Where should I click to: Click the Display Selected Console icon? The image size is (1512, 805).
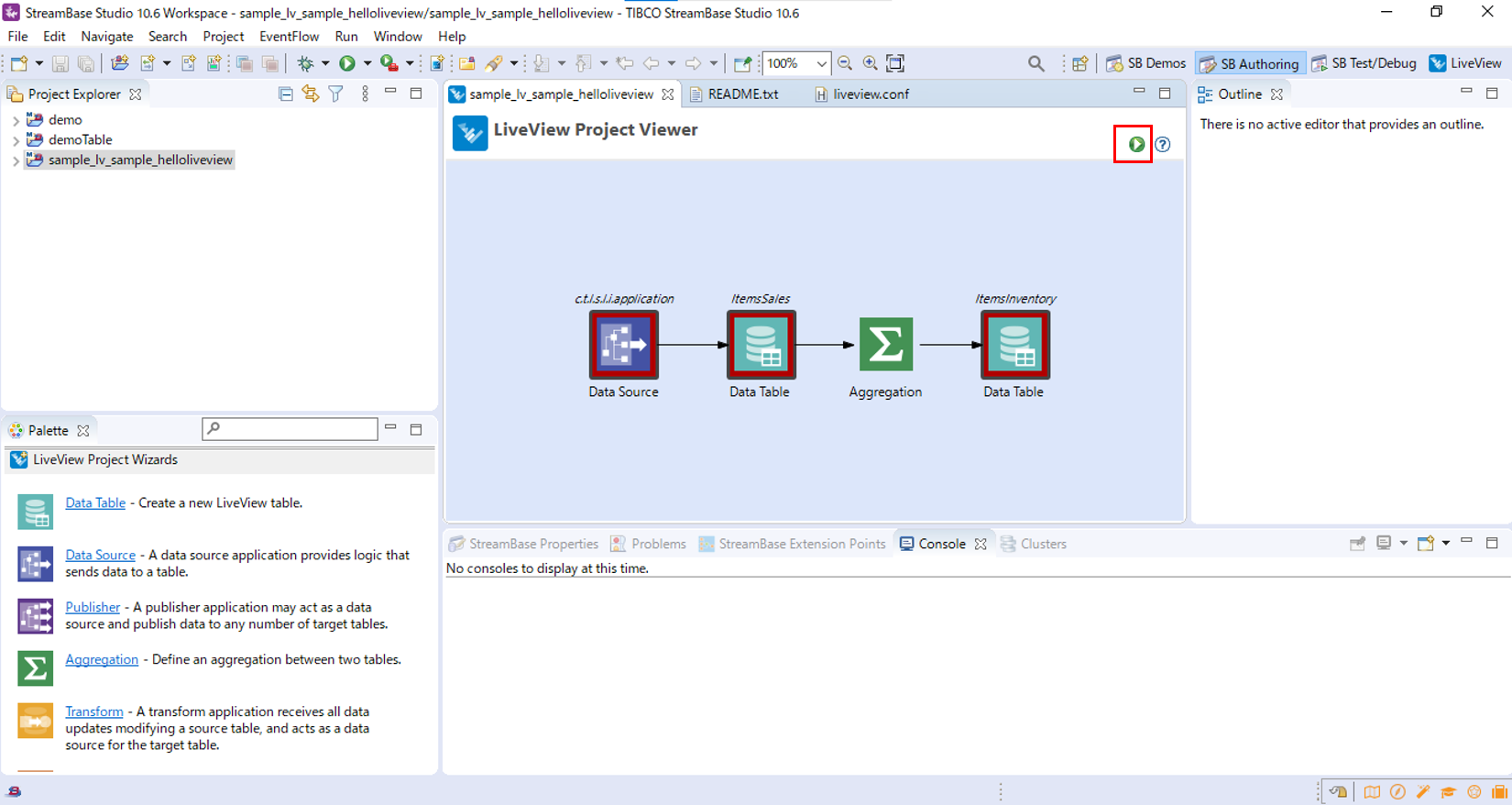pyautogui.click(x=1384, y=544)
